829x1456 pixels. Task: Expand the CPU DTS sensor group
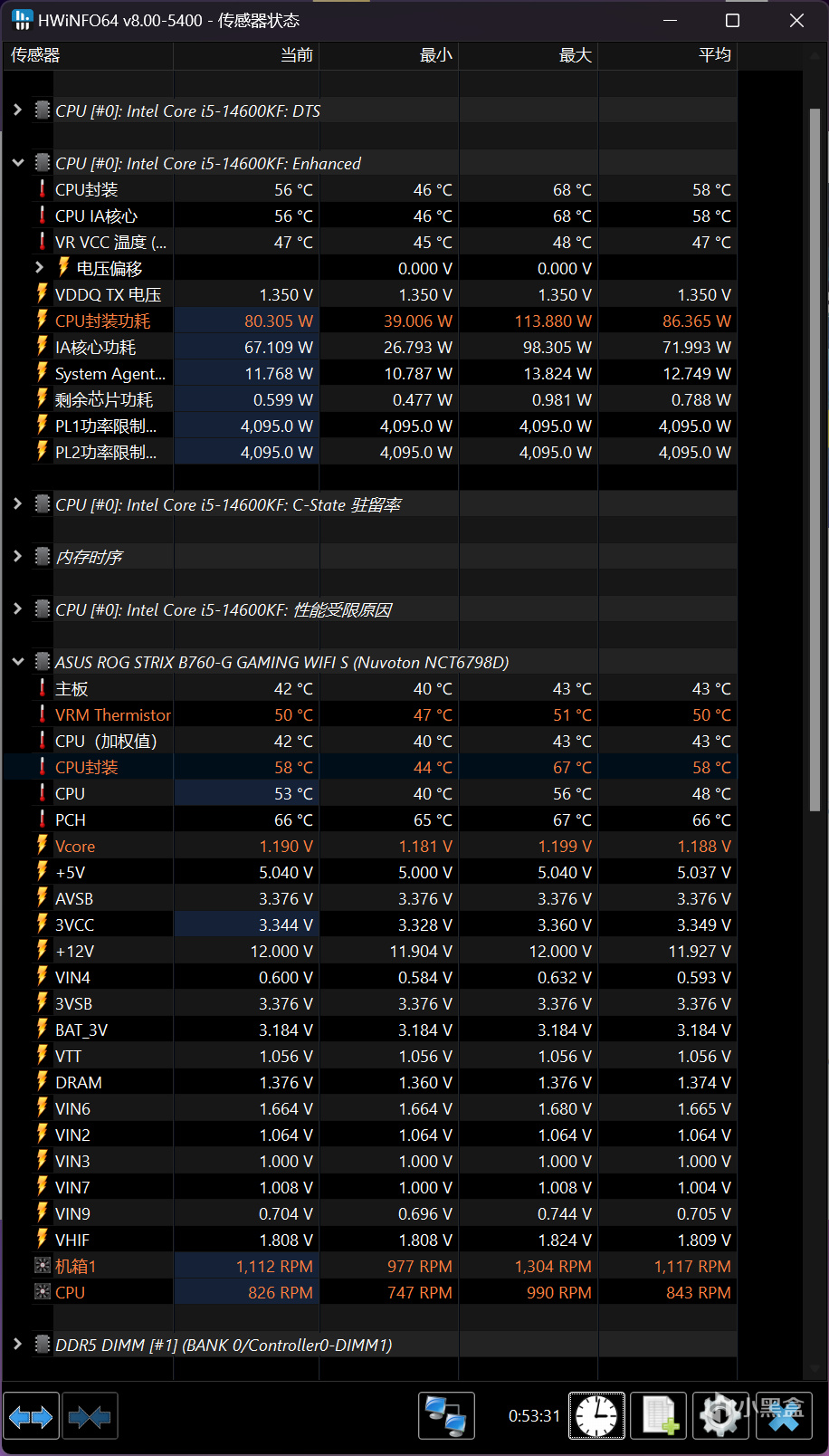tap(17, 110)
